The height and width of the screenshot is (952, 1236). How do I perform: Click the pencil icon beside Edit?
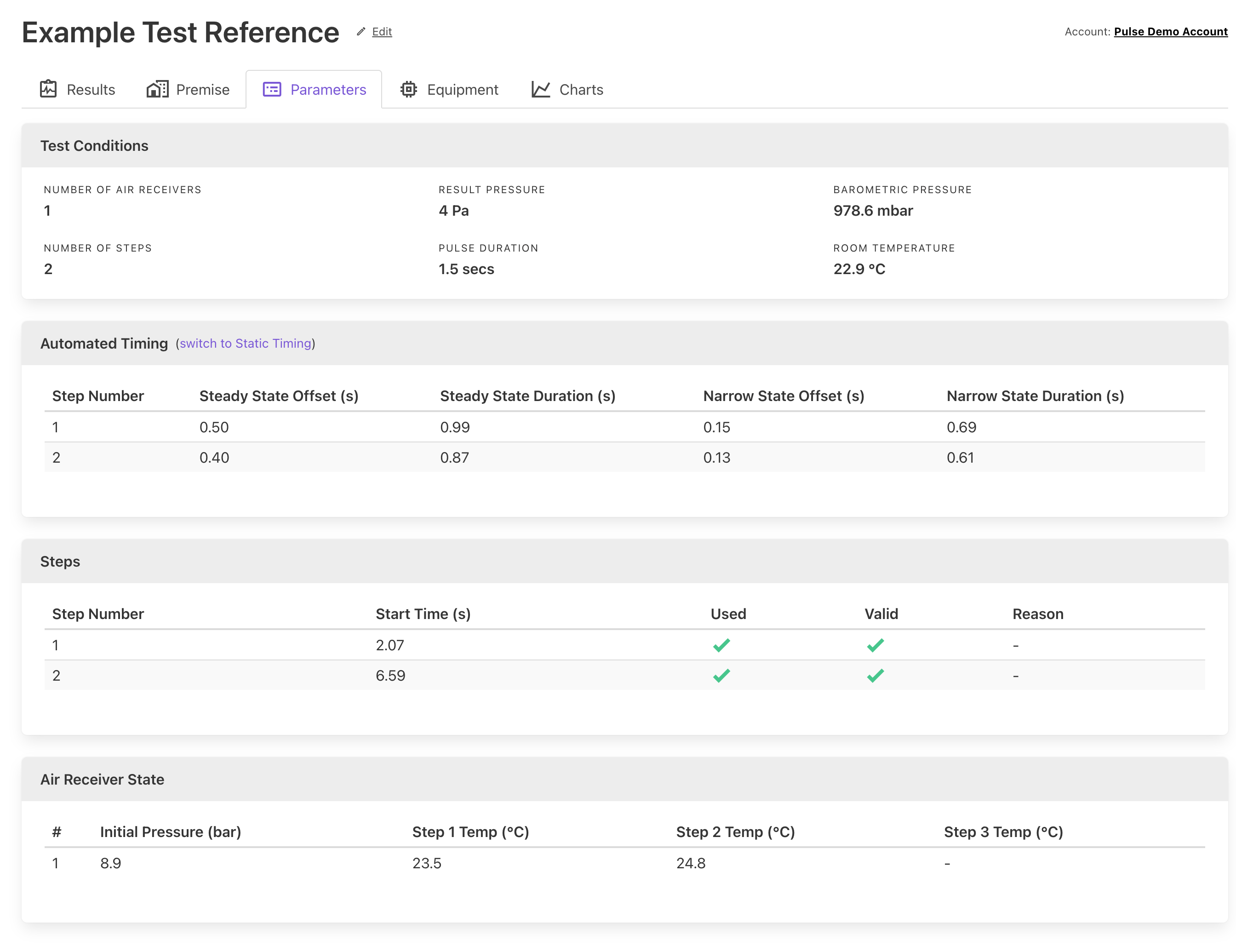(x=361, y=32)
